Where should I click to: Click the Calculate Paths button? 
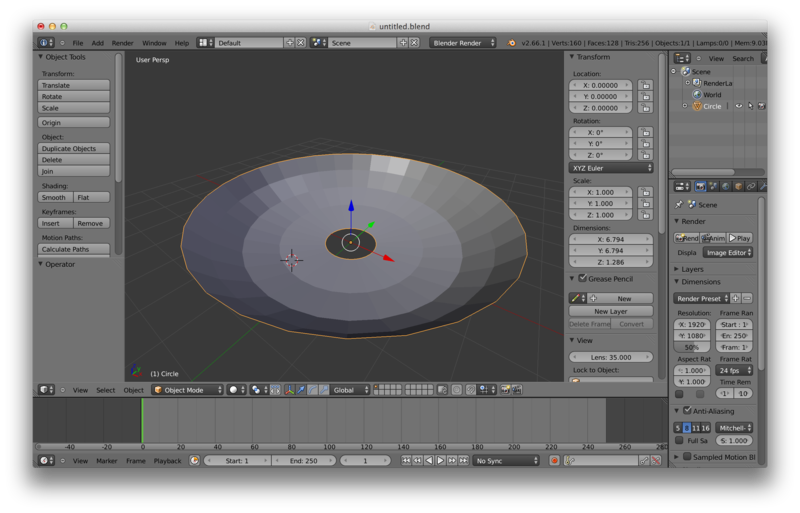73,249
